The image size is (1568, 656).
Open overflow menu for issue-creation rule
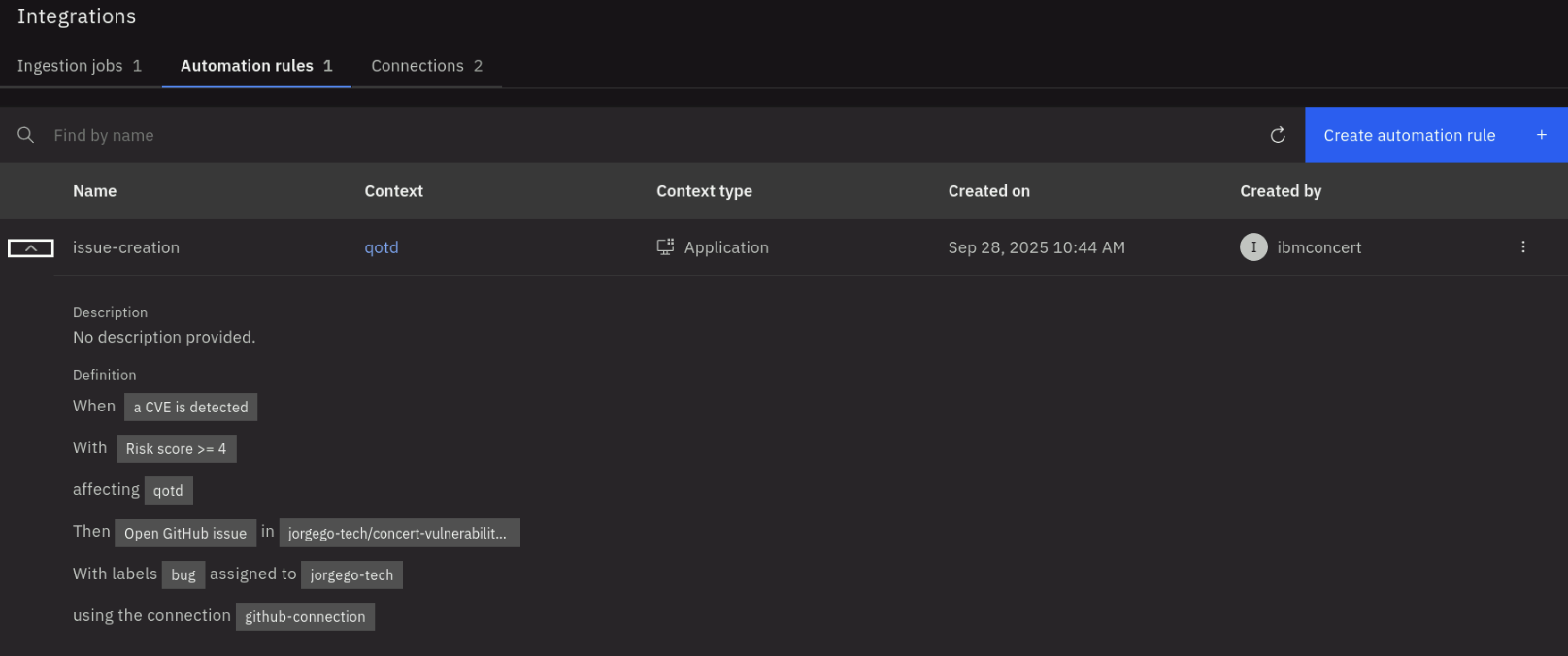point(1522,247)
